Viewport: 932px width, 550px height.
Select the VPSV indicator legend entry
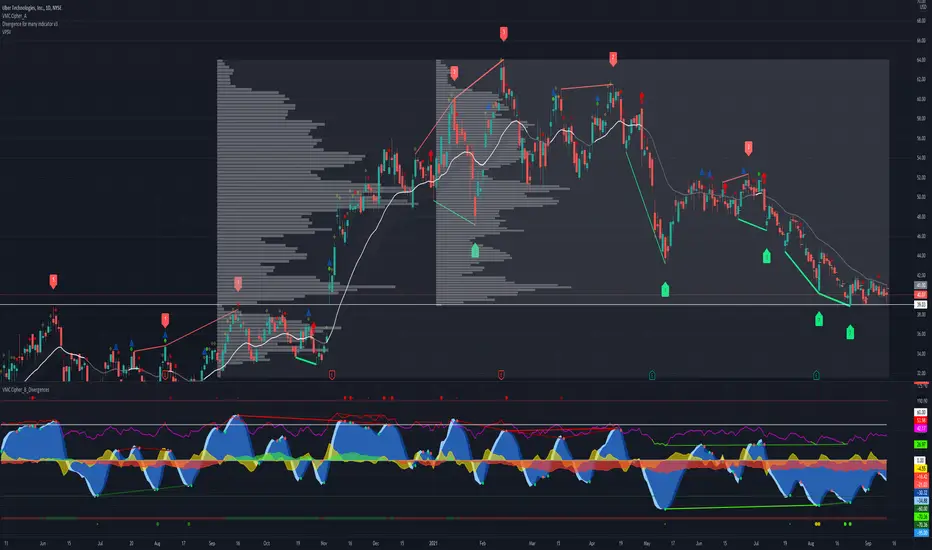point(7,32)
